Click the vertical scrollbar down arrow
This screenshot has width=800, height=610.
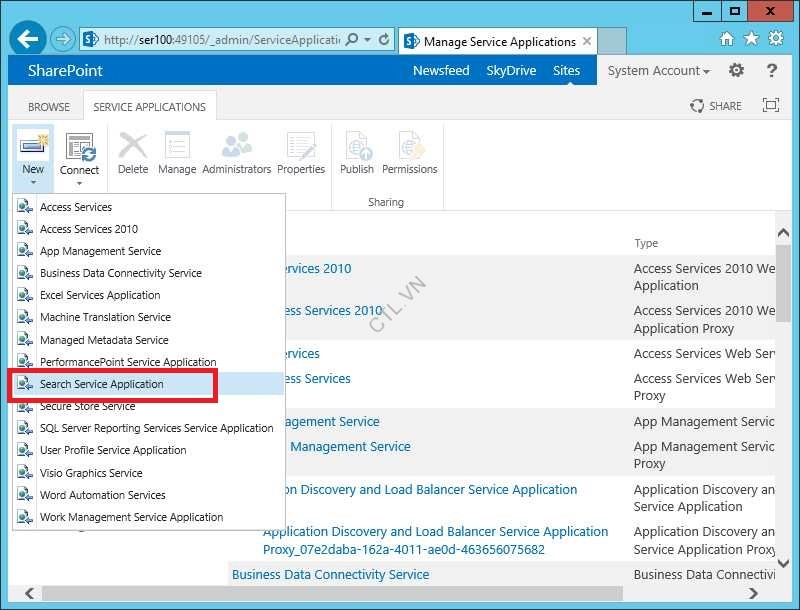point(783,563)
